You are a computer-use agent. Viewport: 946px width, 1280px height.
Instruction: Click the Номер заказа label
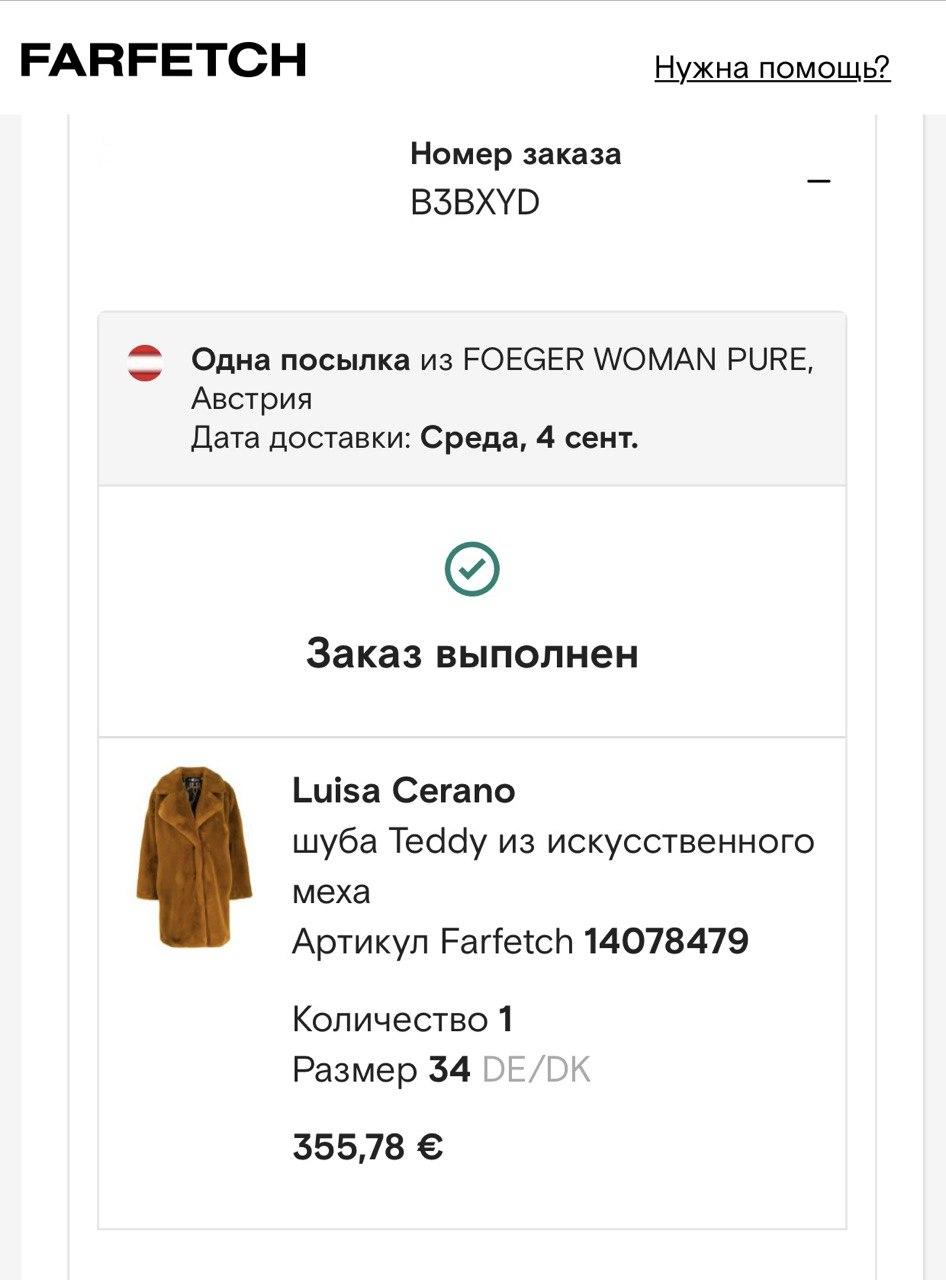515,154
